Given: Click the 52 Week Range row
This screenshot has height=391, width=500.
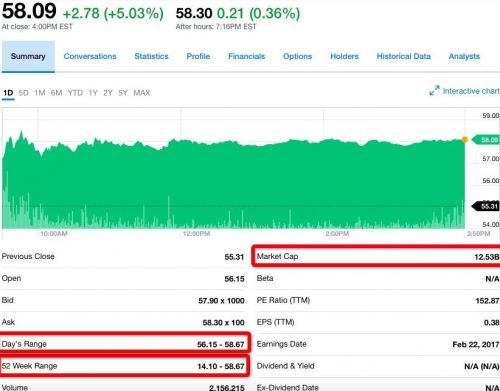Looking at the screenshot, I should 124,366.
